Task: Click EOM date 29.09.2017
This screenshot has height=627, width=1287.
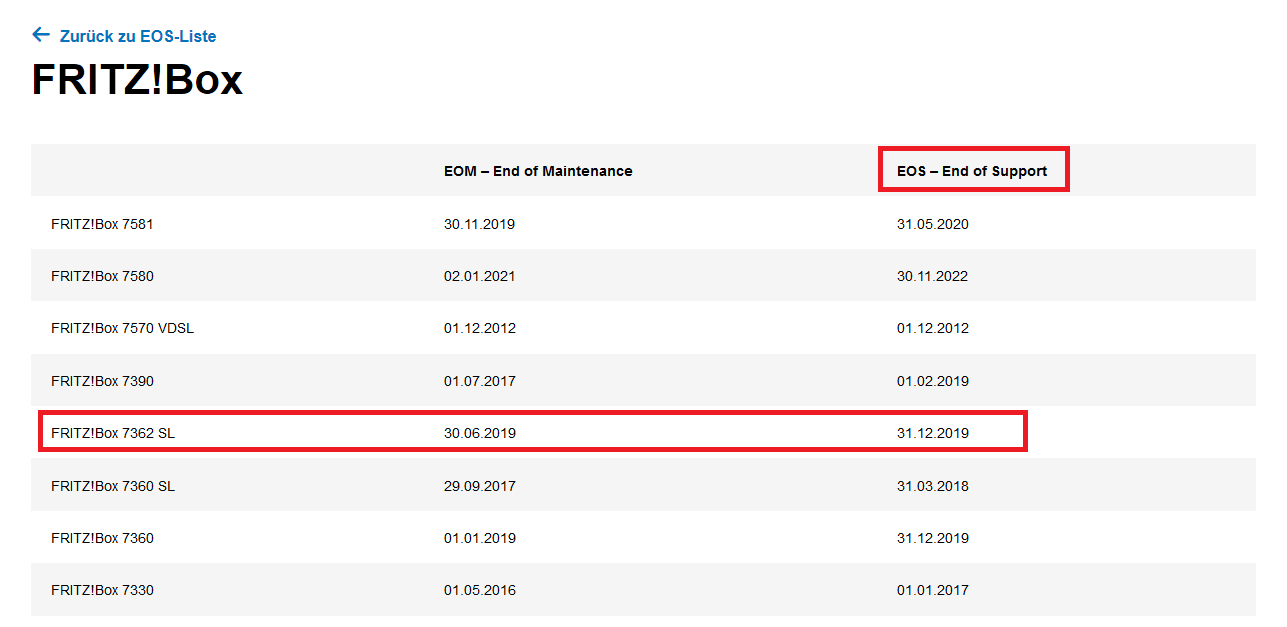Action: pyautogui.click(x=480, y=486)
